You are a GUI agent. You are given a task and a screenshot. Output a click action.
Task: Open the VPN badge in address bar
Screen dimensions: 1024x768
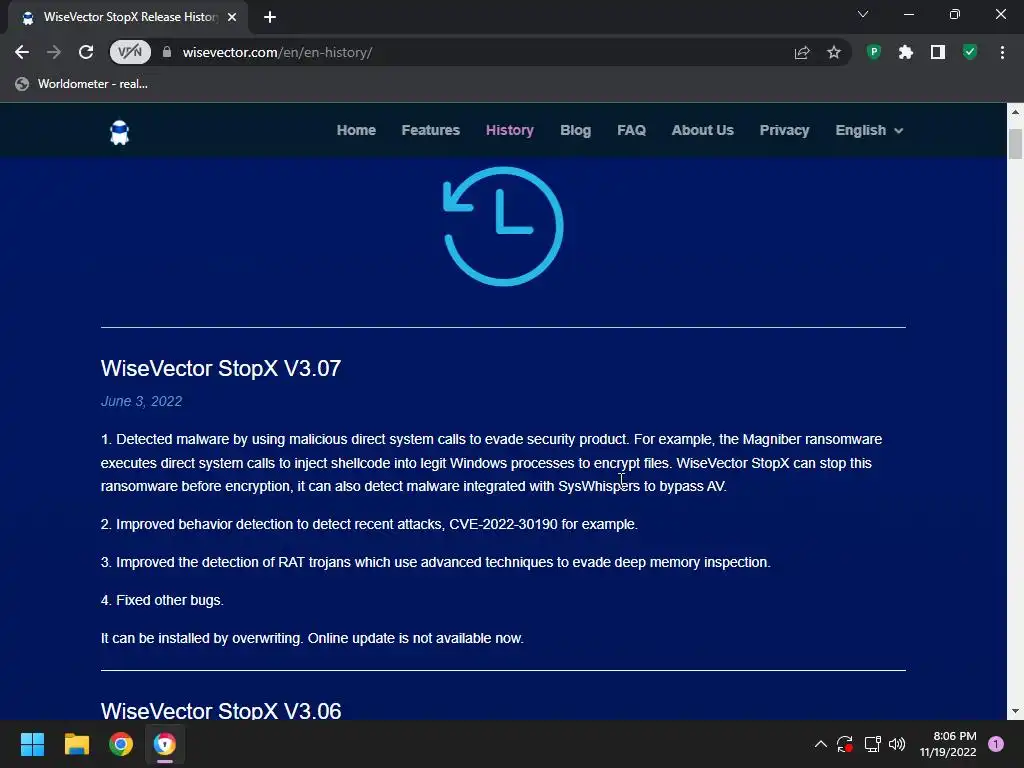point(130,52)
